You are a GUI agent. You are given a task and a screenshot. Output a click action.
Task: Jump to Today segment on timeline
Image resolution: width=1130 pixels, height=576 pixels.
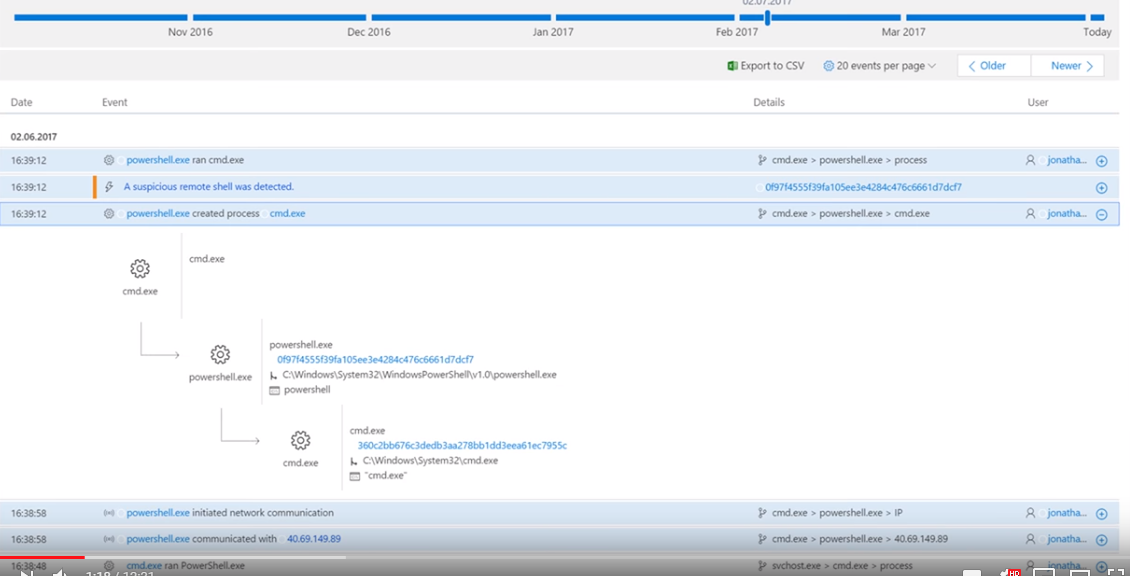[x=1097, y=17]
